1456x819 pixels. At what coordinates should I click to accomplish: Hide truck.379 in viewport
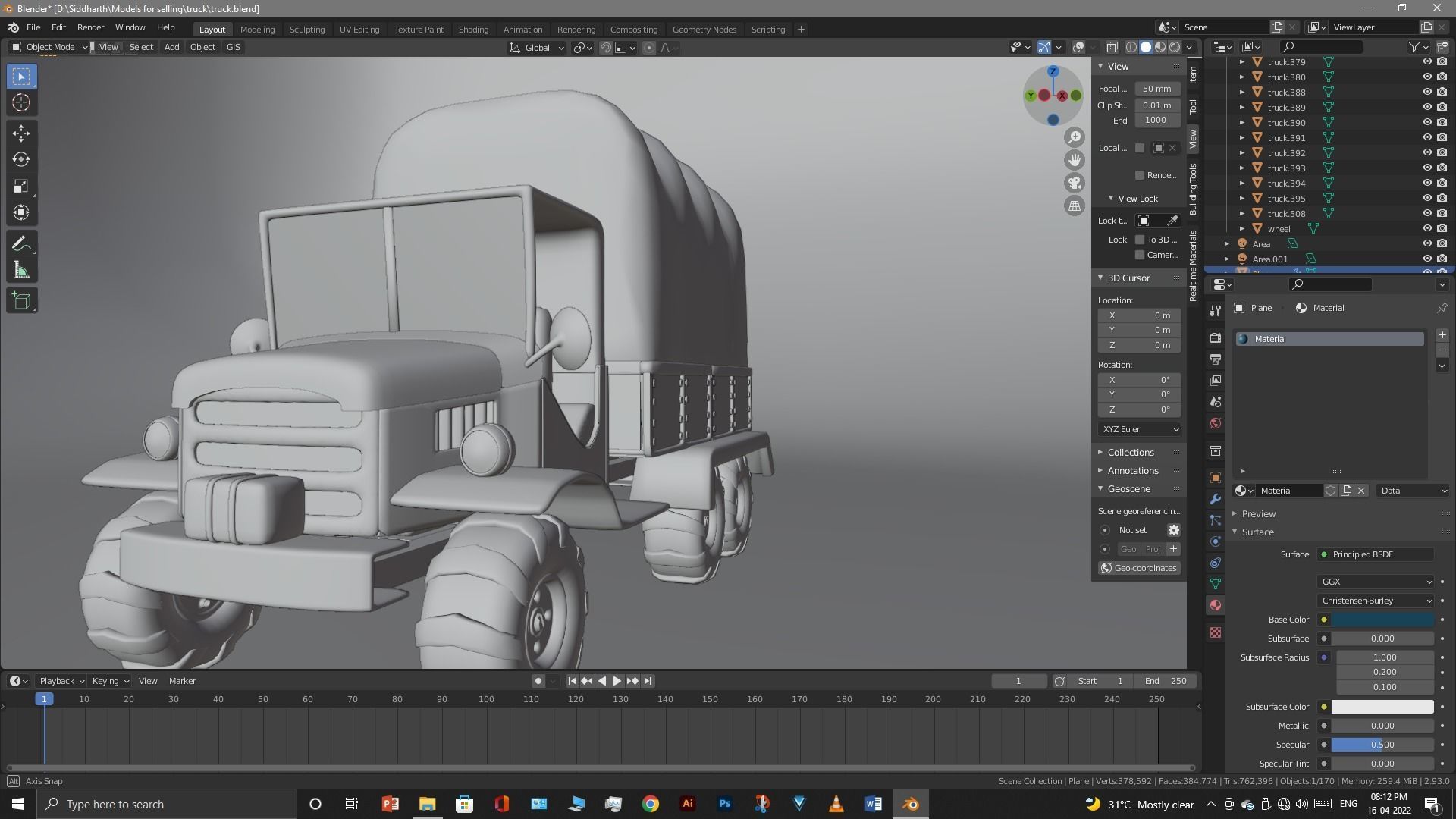click(x=1426, y=62)
